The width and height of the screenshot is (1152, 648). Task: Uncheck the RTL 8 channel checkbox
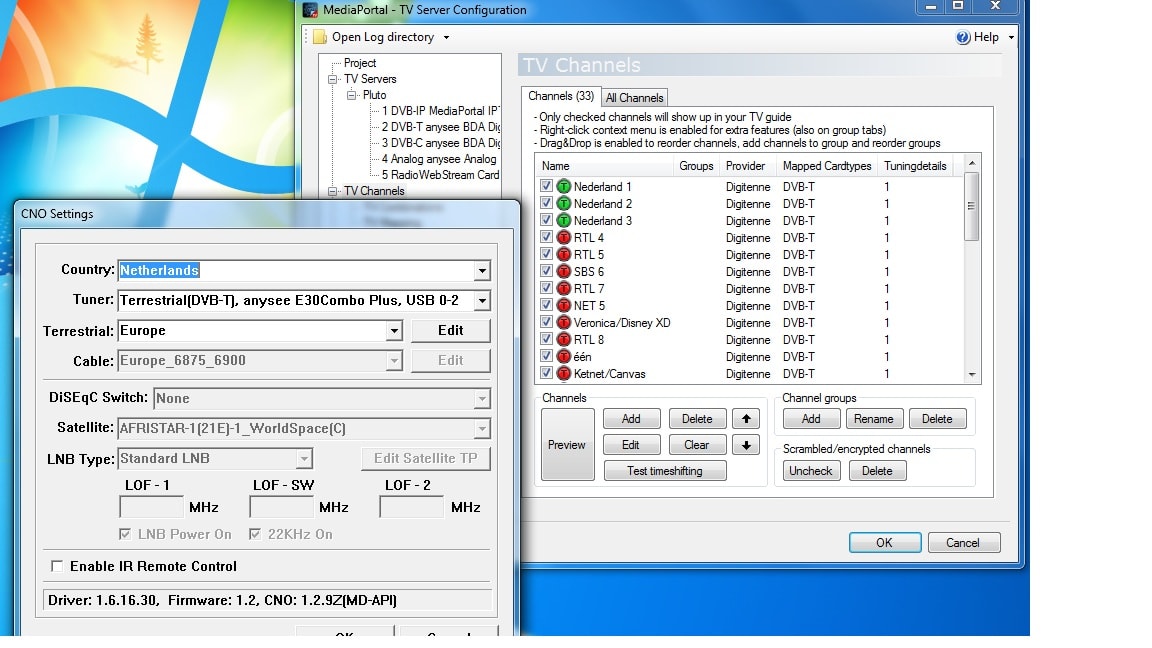(546, 339)
